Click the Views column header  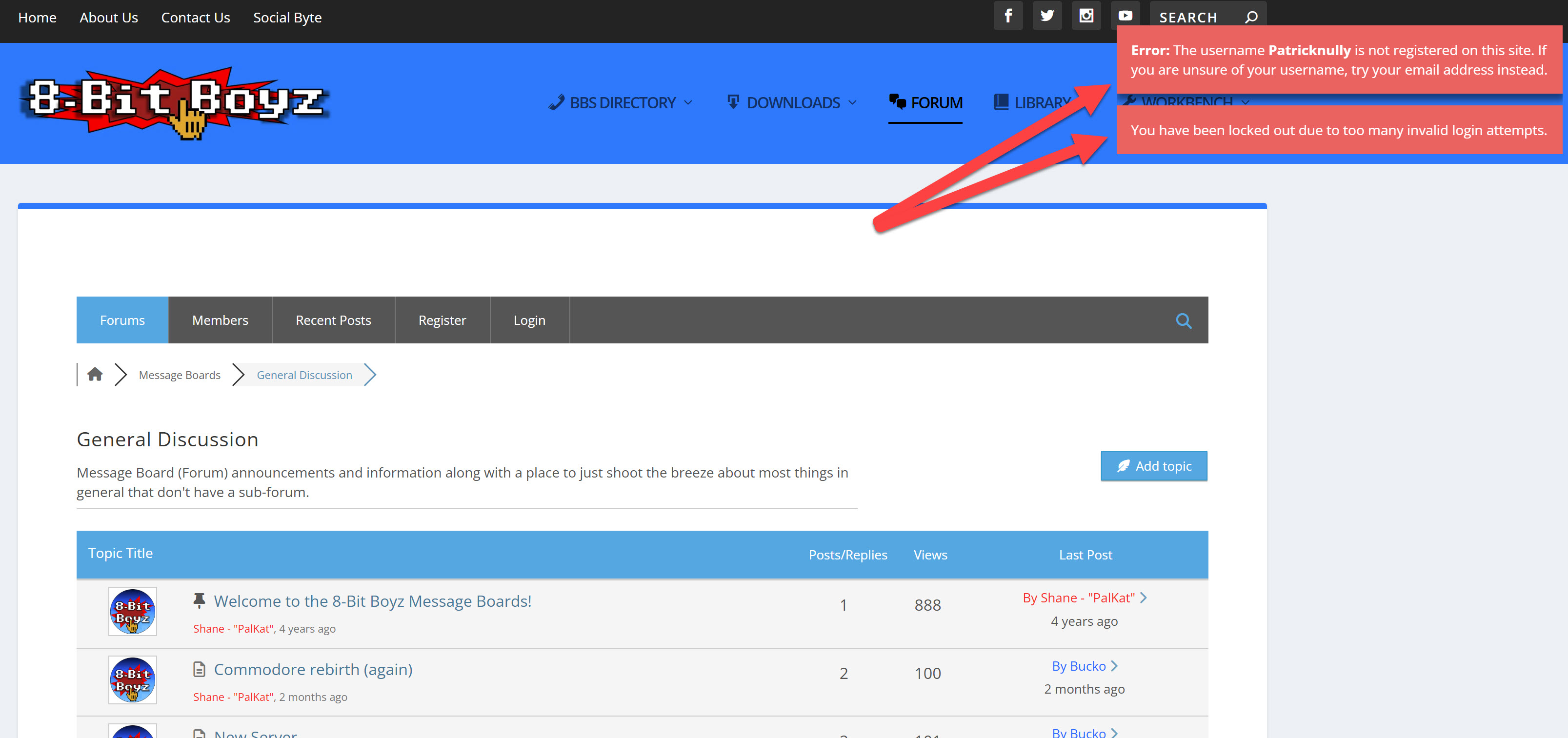click(x=930, y=555)
